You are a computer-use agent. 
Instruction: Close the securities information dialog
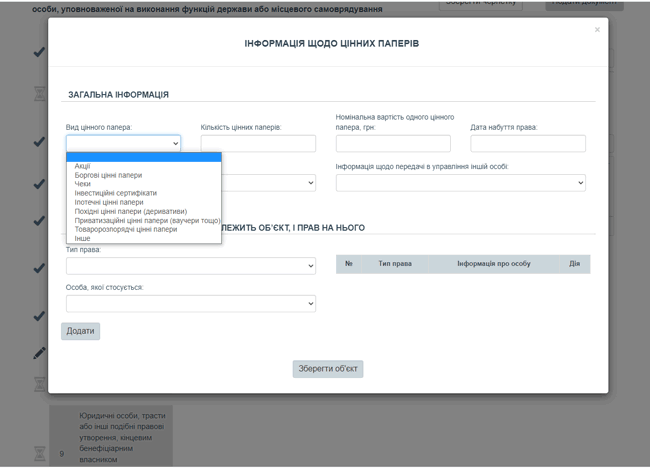click(597, 30)
